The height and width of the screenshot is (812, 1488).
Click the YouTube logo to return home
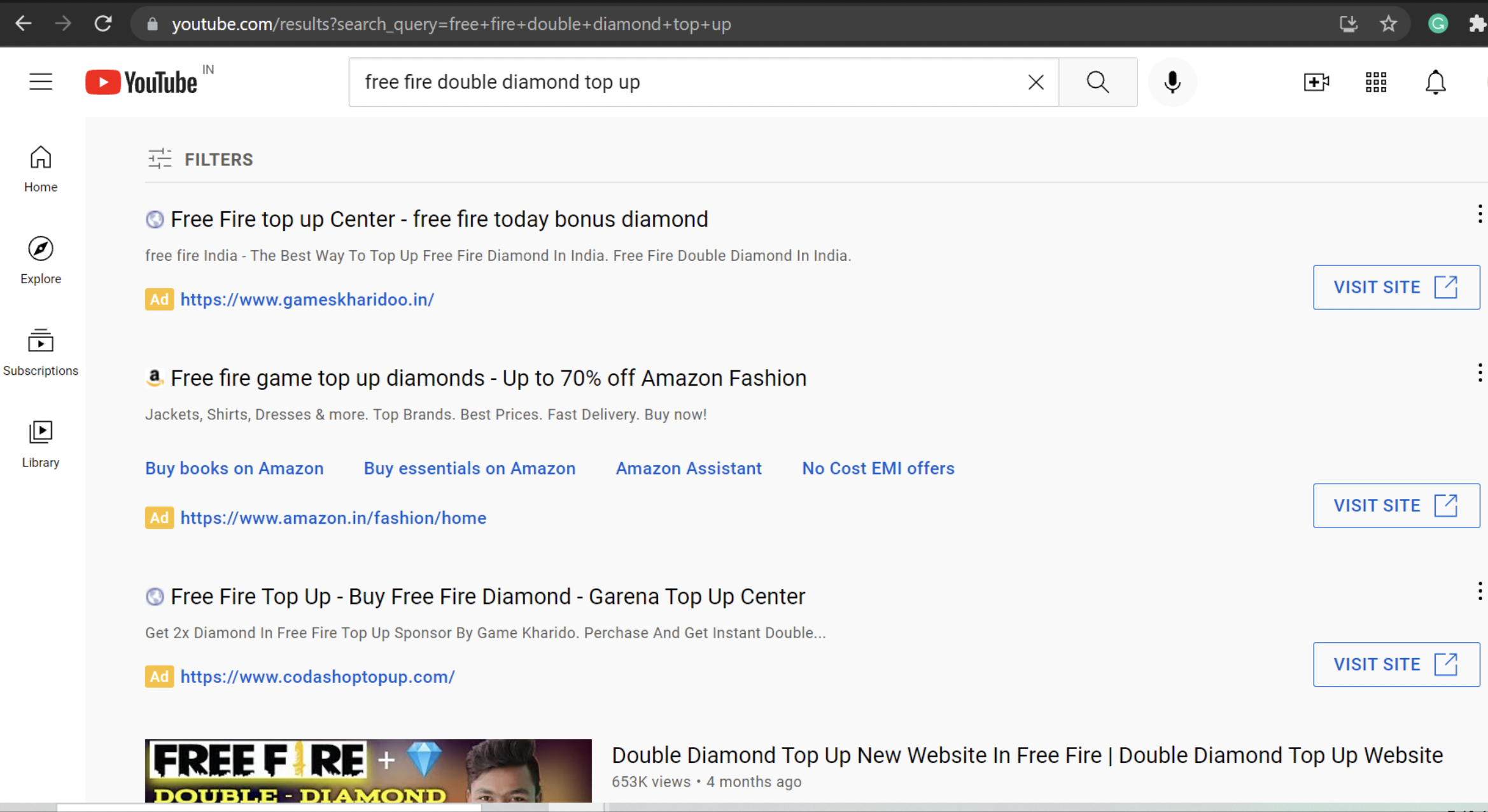(141, 81)
